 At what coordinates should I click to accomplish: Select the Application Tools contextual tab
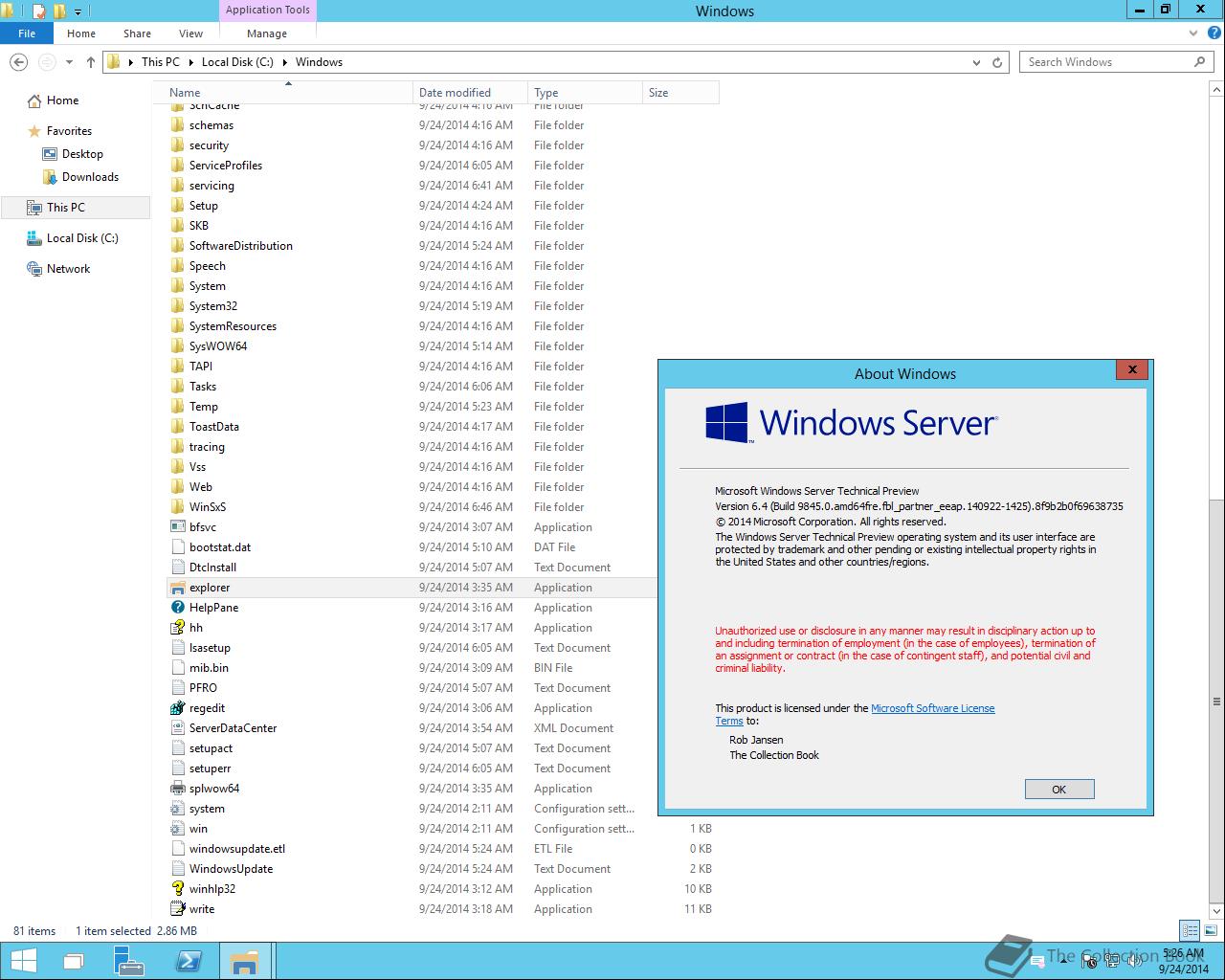(x=267, y=10)
